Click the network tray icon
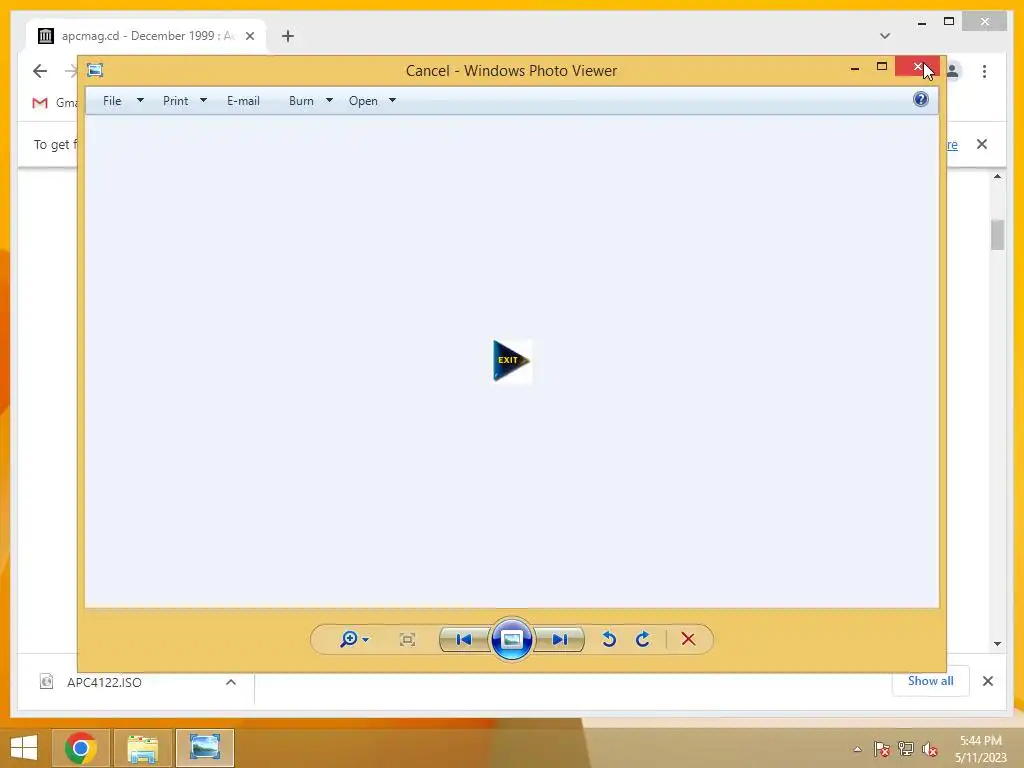1024x768 pixels. click(906, 749)
